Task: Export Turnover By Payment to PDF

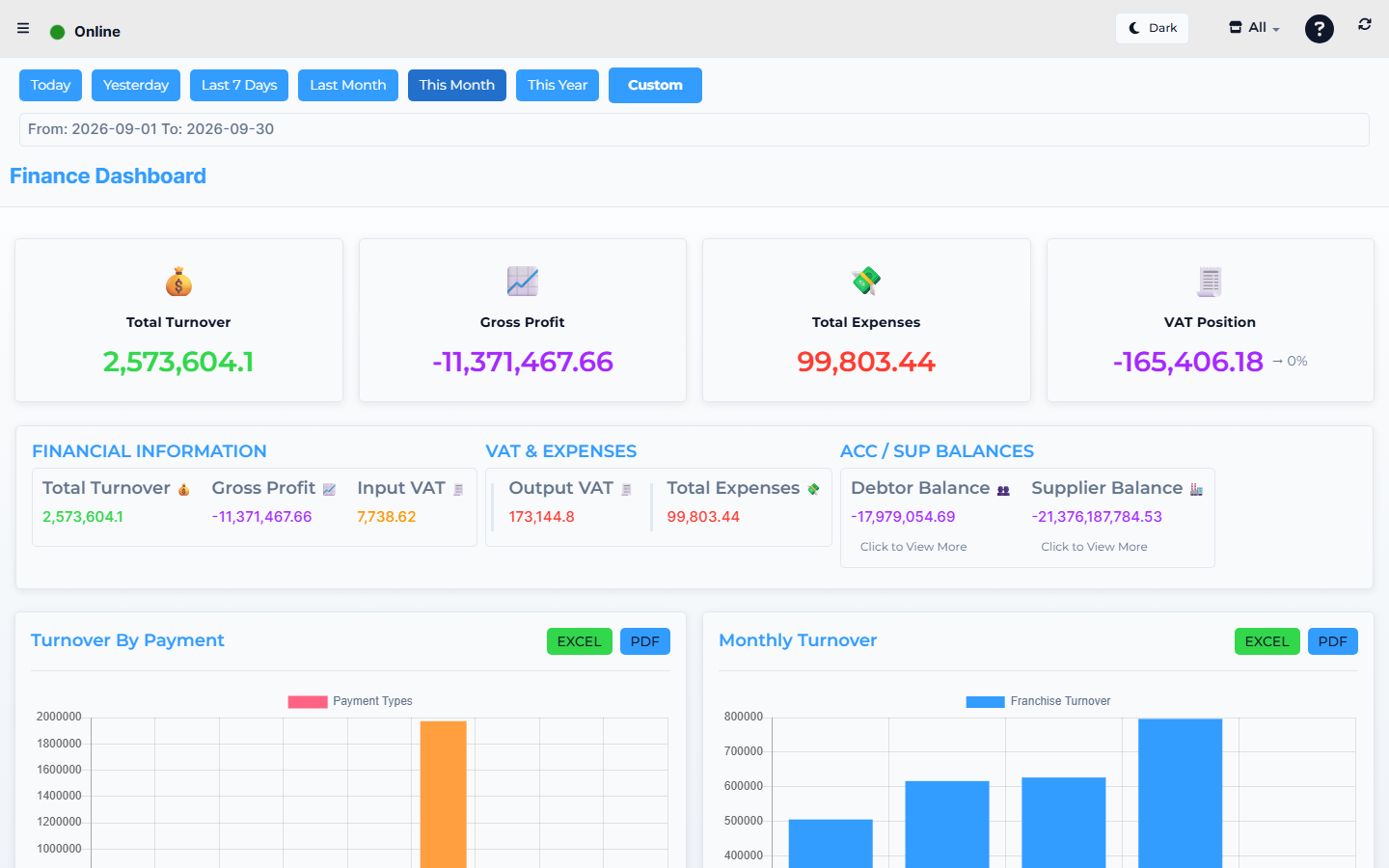Action: pos(645,641)
